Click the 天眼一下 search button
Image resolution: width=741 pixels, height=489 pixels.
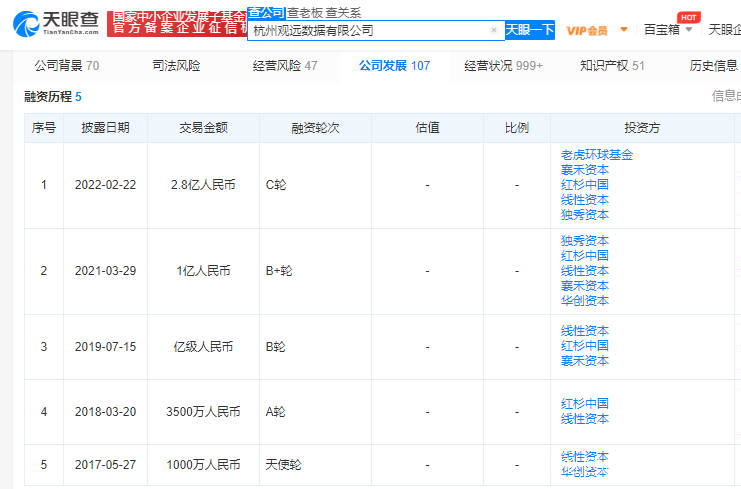coord(529,30)
